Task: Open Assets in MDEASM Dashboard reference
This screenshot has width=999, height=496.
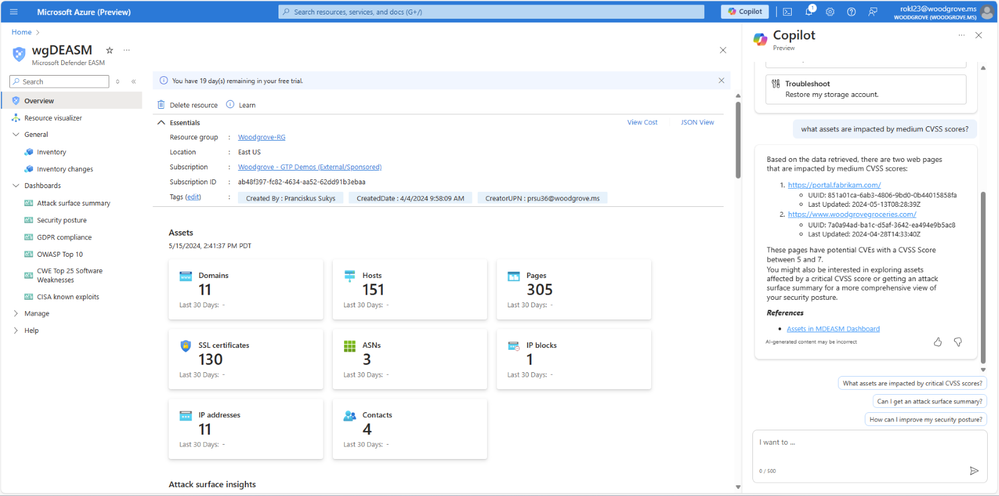Action: click(x=833, y=329)
